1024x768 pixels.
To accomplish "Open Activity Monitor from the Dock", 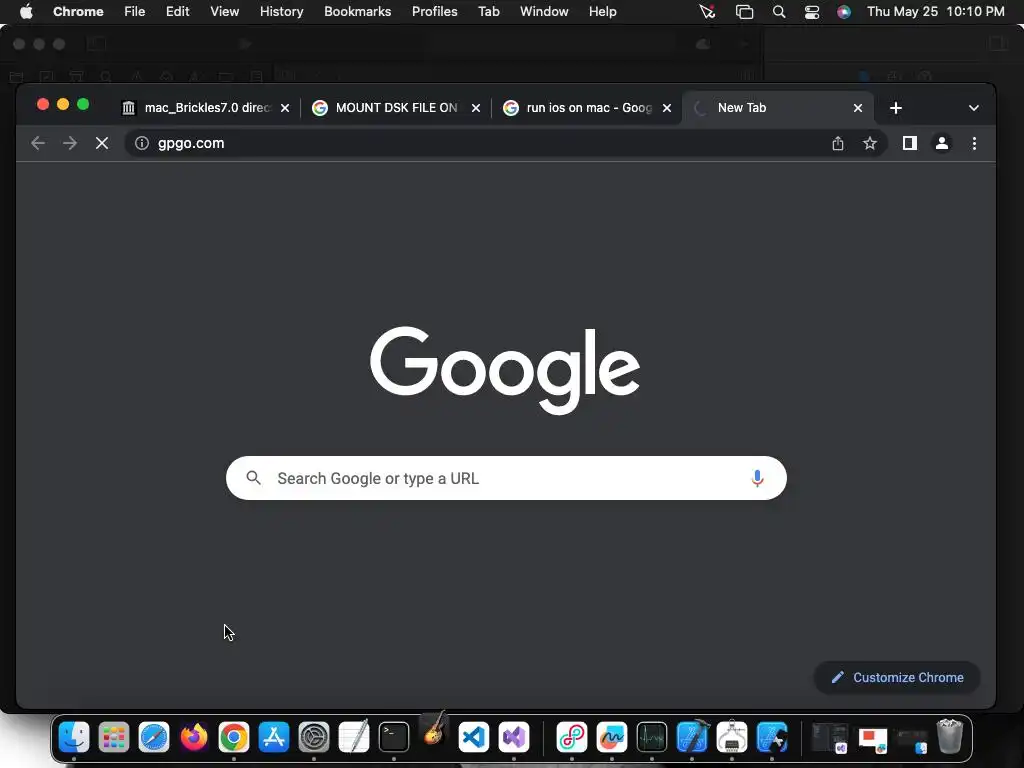I will point(652,737).
